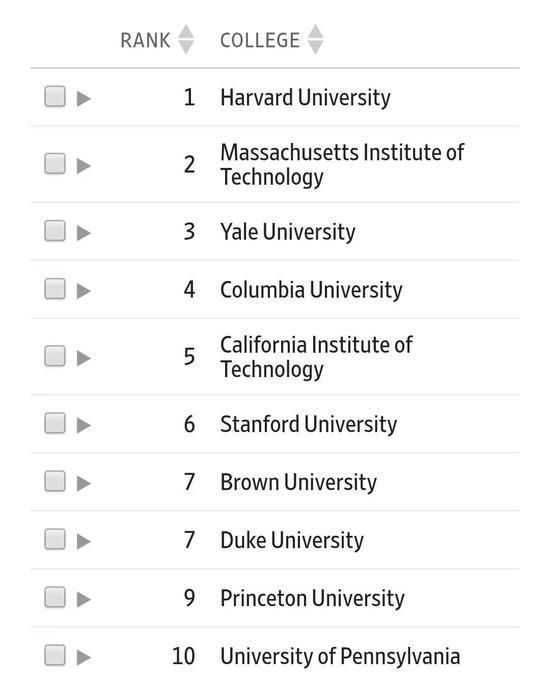The height and width of the screenshot is (684, 550).
Task: Click the Duke University name
Action: tap(292, 540)
